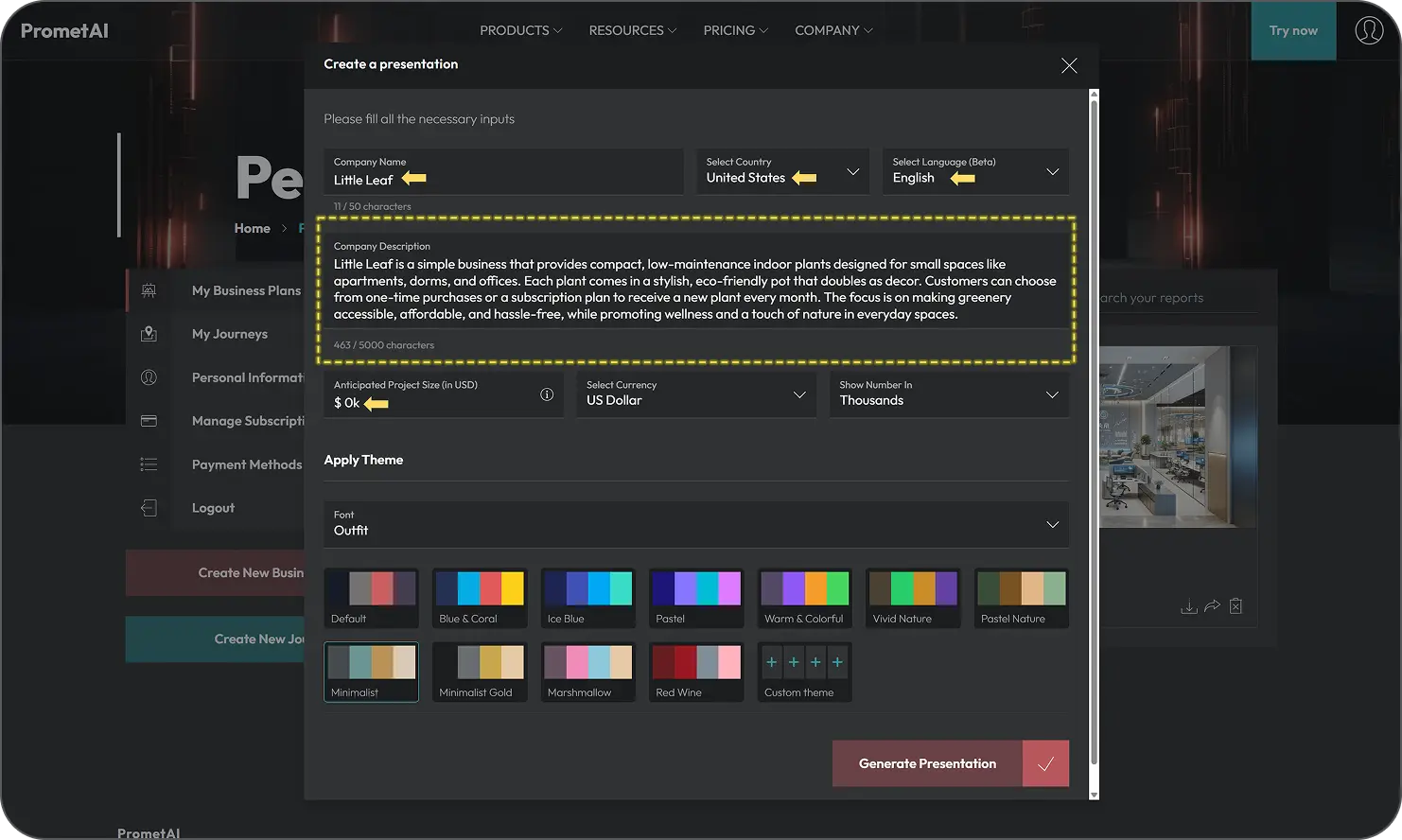This screenshot has width=1402, height=840.
Task: Click the Manage Subscription card icon
Action: click(x=149, y=421)
